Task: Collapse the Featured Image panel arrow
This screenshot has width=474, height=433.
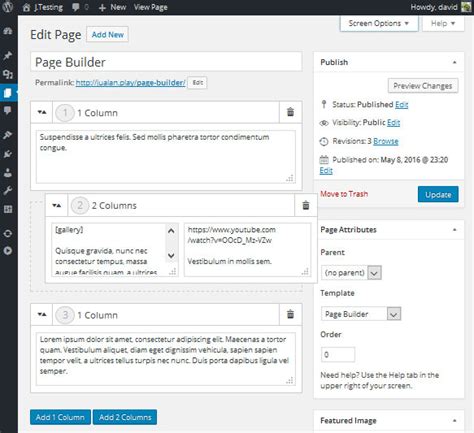Action: tap(454, 420)
